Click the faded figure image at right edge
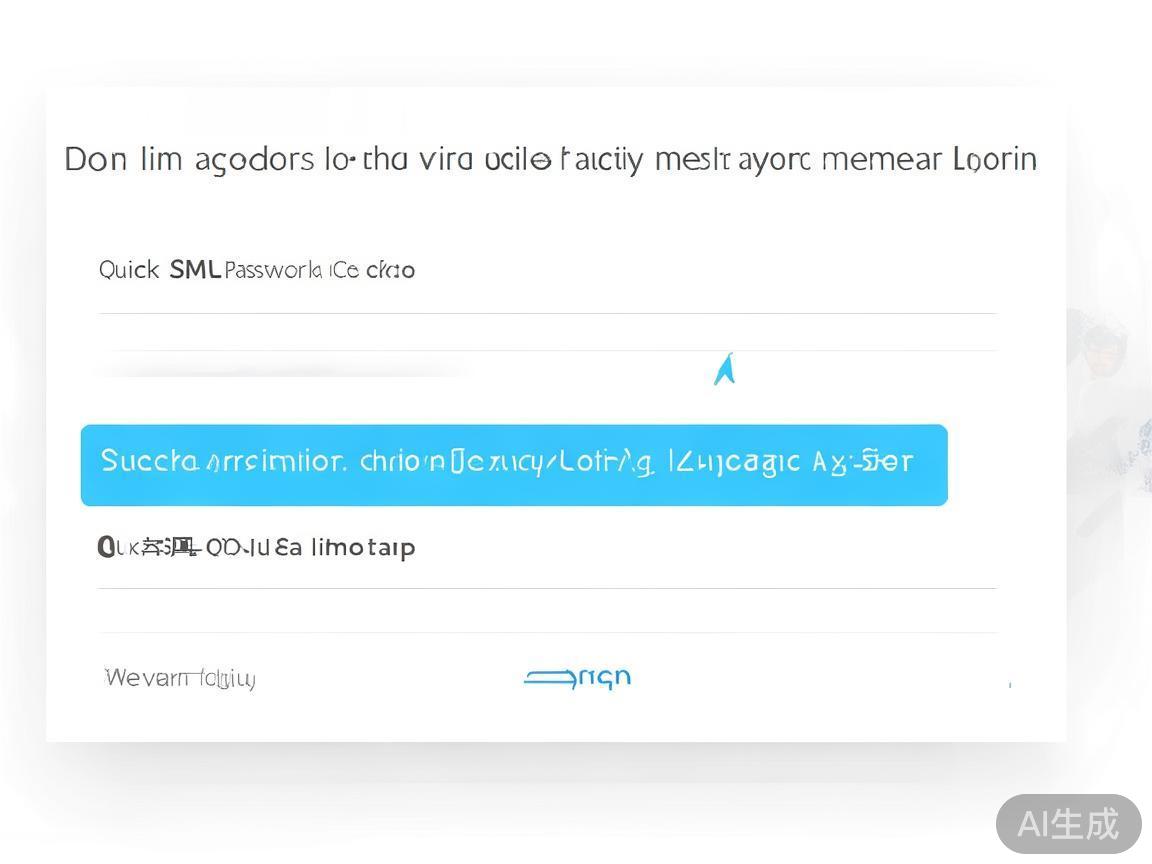Viewport: 1152px width, 864px height. click(1108, 411)
